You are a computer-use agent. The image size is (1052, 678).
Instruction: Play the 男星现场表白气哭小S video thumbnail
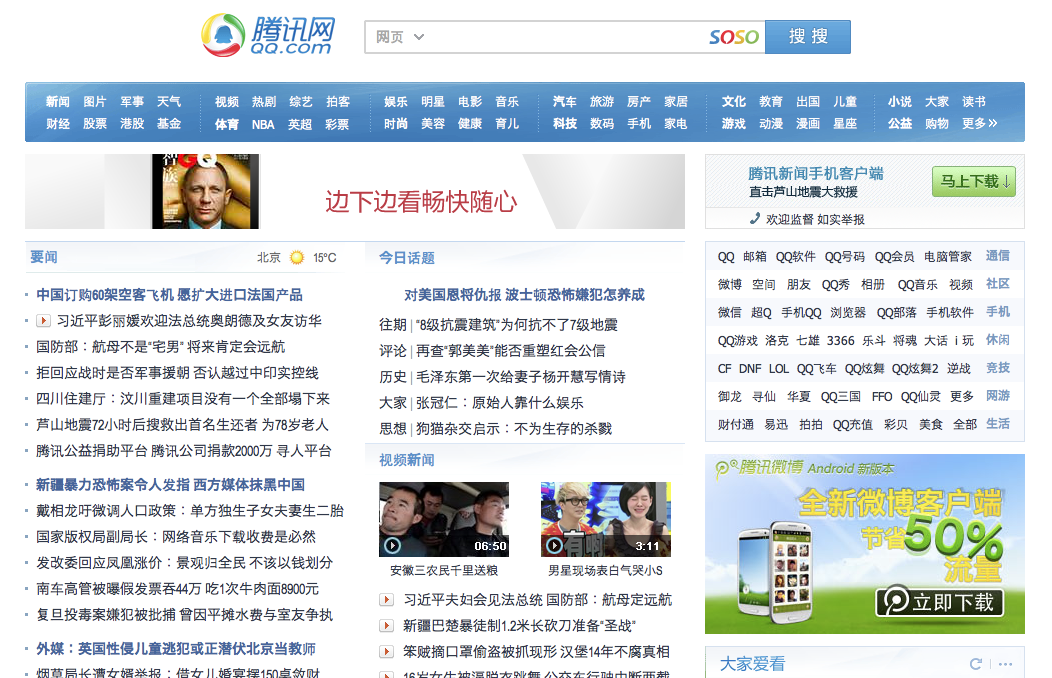point(606,519)
